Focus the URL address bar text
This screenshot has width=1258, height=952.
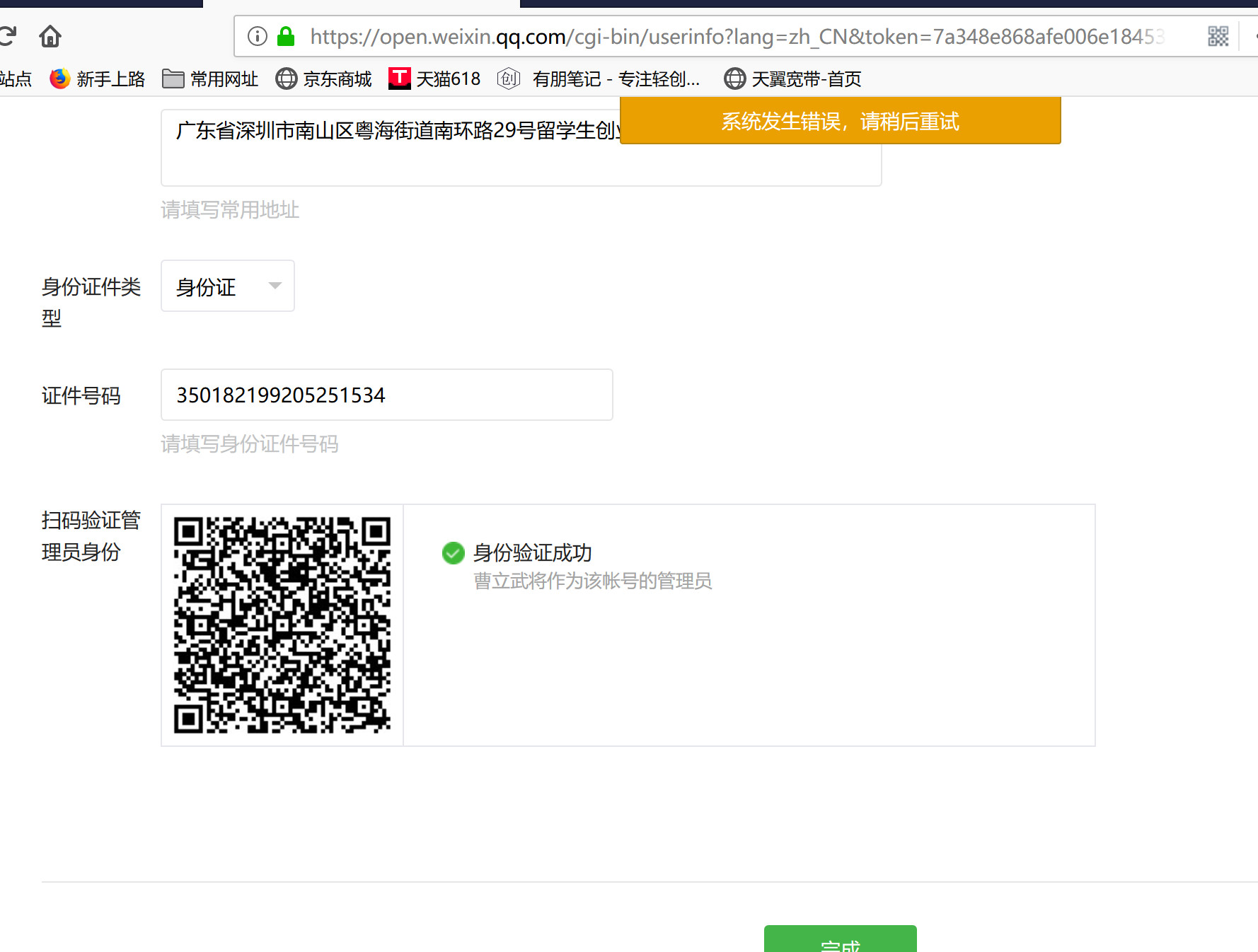(x=736, y=36)
